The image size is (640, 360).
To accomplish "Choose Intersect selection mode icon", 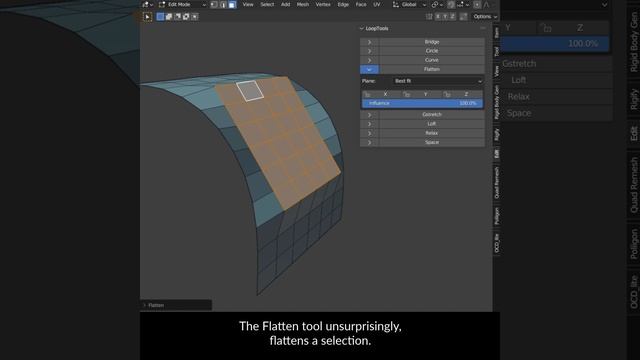I will tap(195, 16).
